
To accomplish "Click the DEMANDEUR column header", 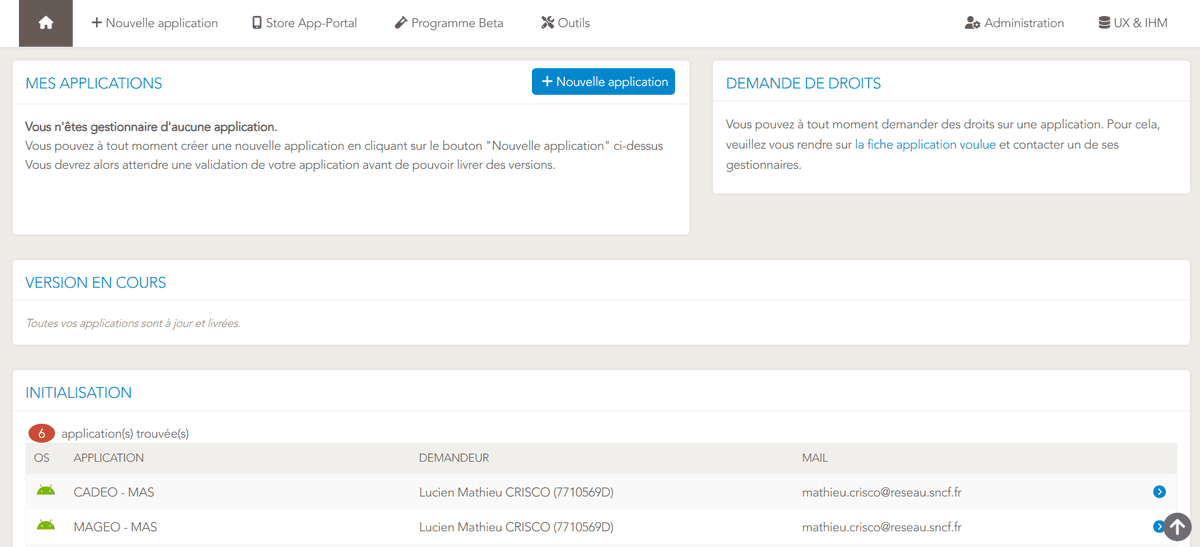I will 454,458.
